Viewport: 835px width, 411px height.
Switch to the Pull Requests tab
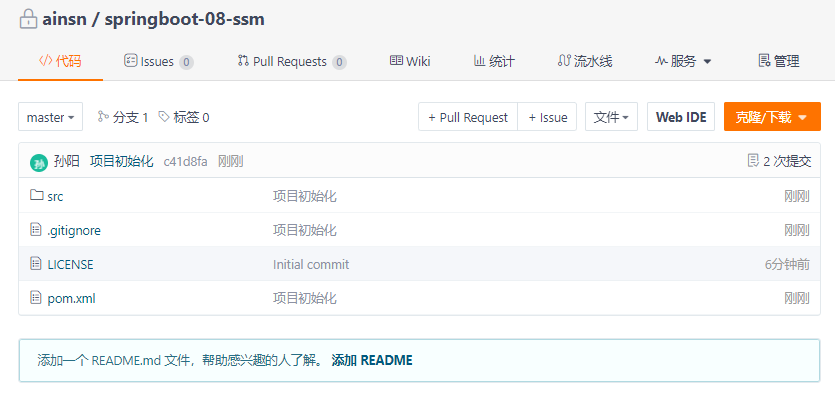291,61
